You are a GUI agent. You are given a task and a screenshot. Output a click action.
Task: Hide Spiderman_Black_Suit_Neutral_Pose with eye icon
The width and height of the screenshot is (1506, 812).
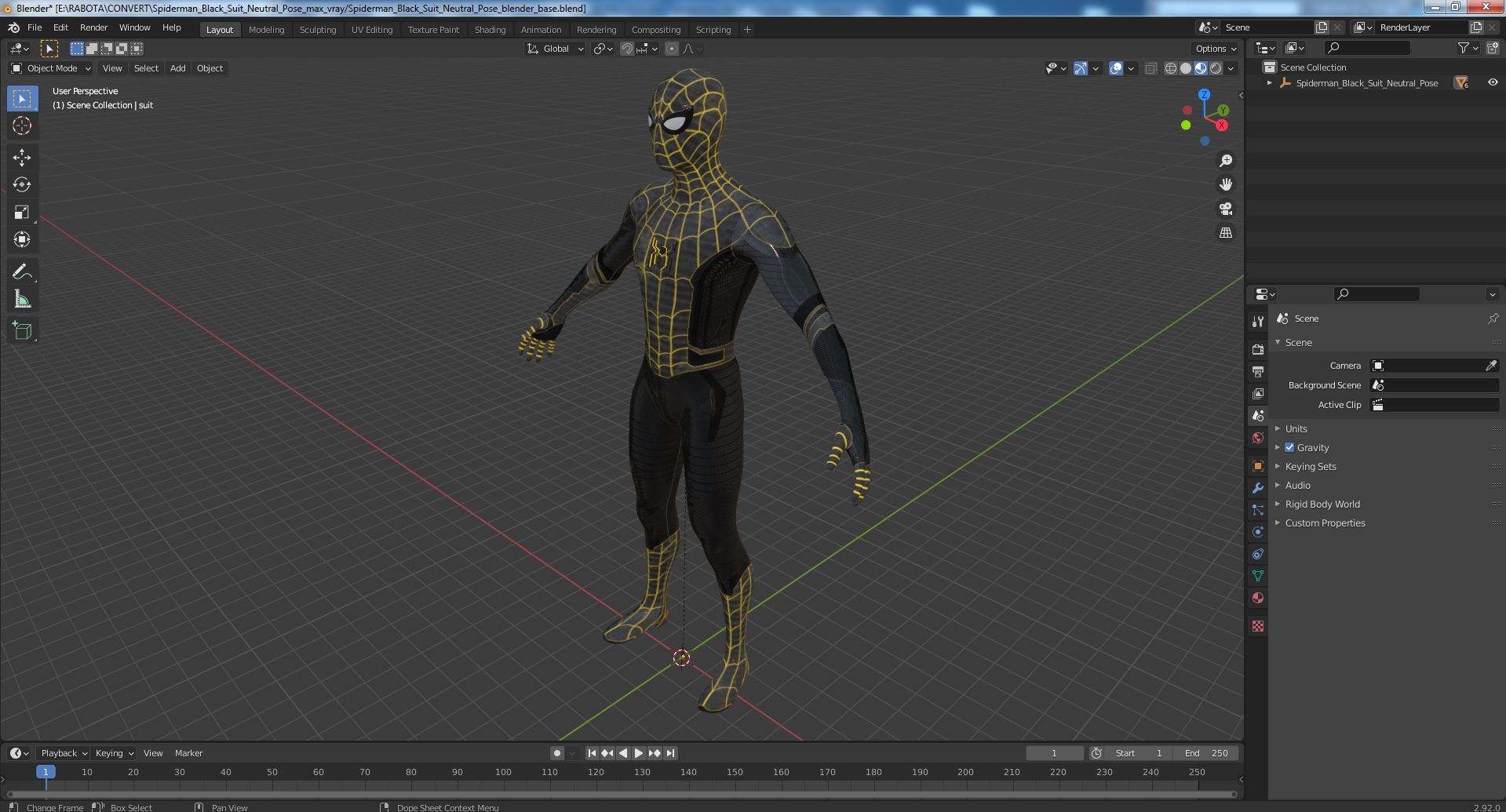tap(1493, 82)
